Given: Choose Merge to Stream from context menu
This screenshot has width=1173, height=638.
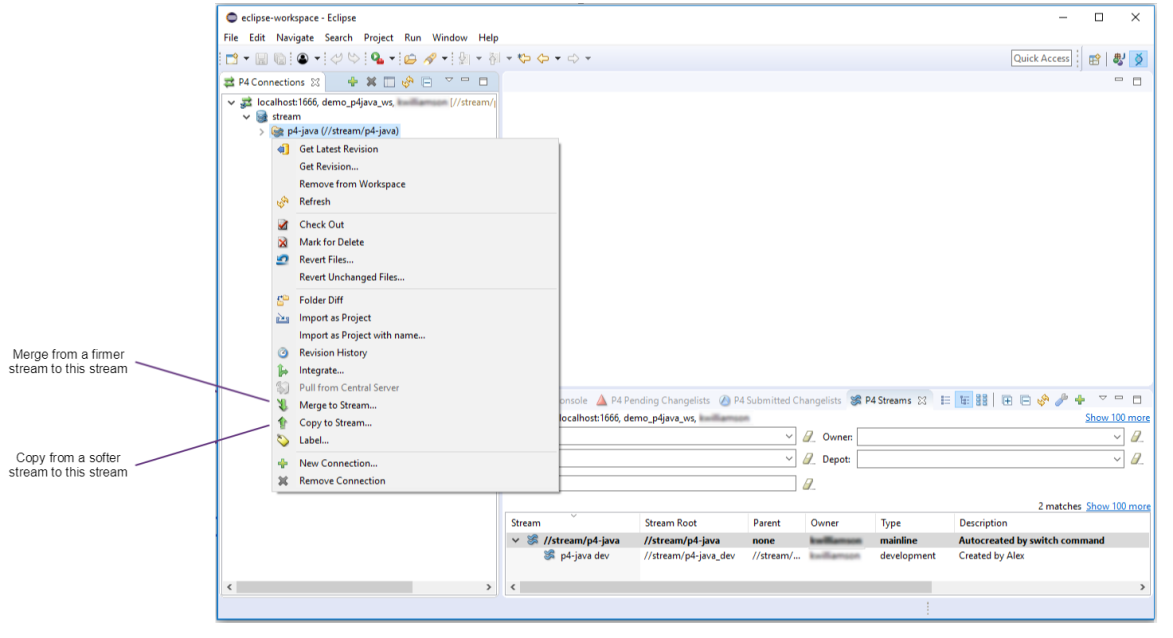Looking at the screenshot, I should point(337,405).
